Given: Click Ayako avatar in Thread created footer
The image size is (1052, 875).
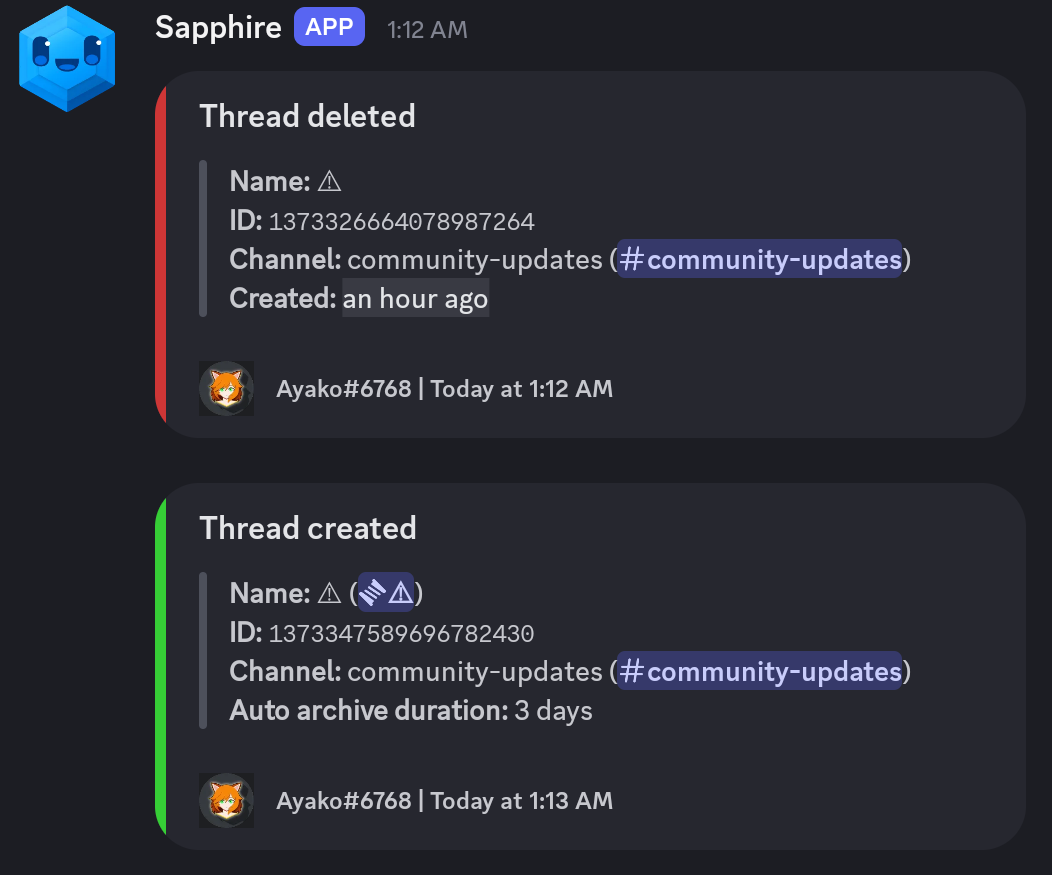Looking at the screenshot, I should (226, 800).
